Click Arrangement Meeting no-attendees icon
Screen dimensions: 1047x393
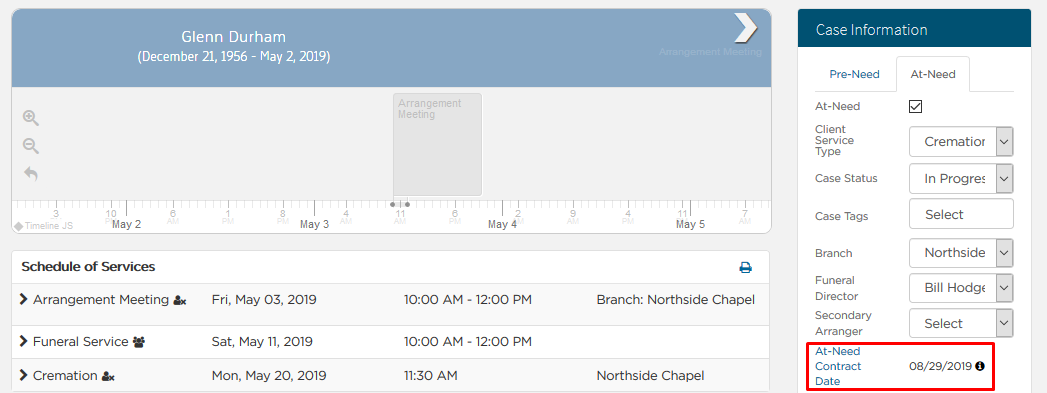180,301
